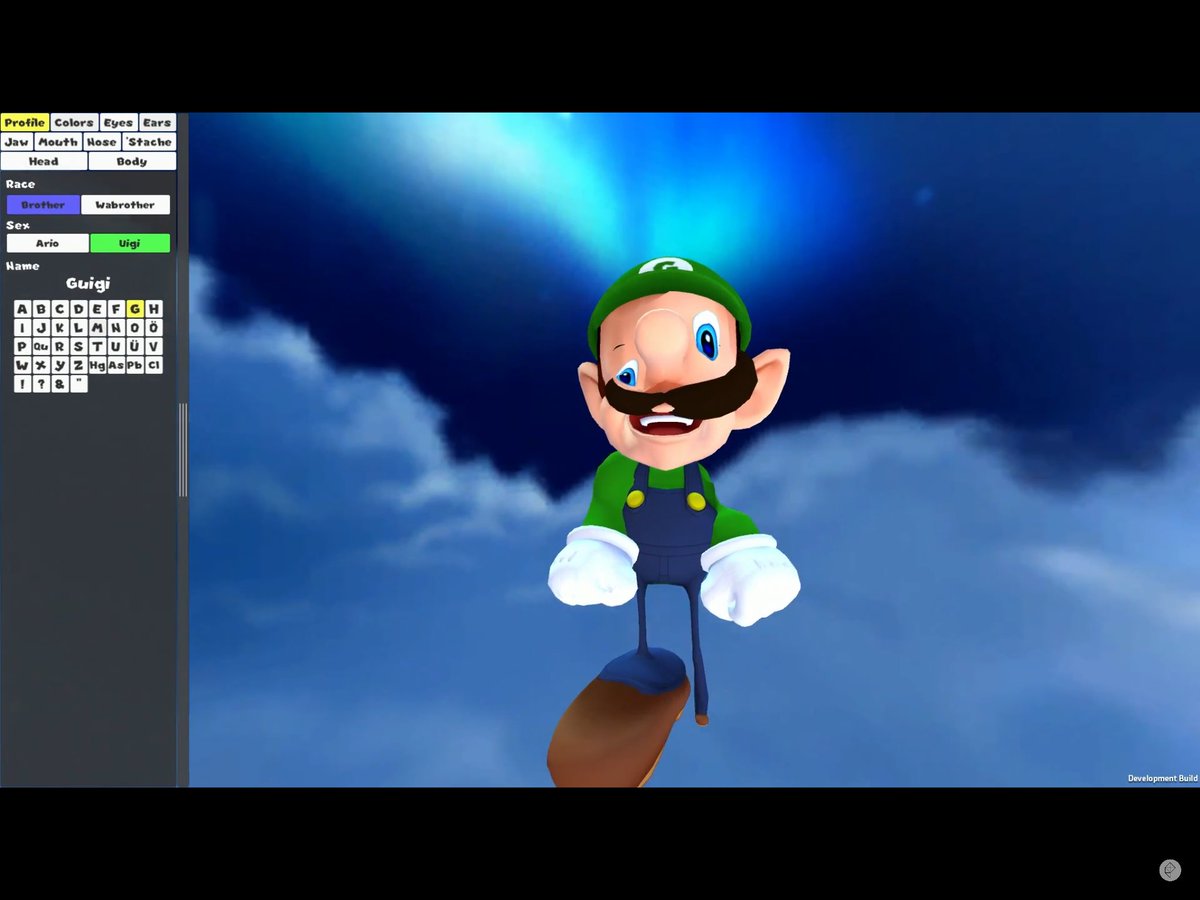
Task: Pick letter K for the name
Action: (x=60, y=328)
